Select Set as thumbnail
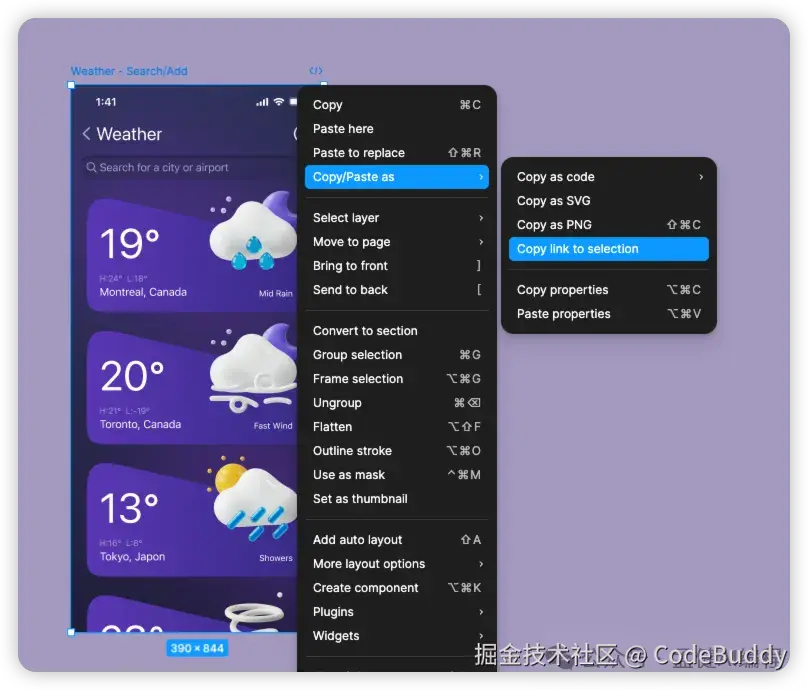The width and height of the screenshot is (808, 690). point(396,499)
